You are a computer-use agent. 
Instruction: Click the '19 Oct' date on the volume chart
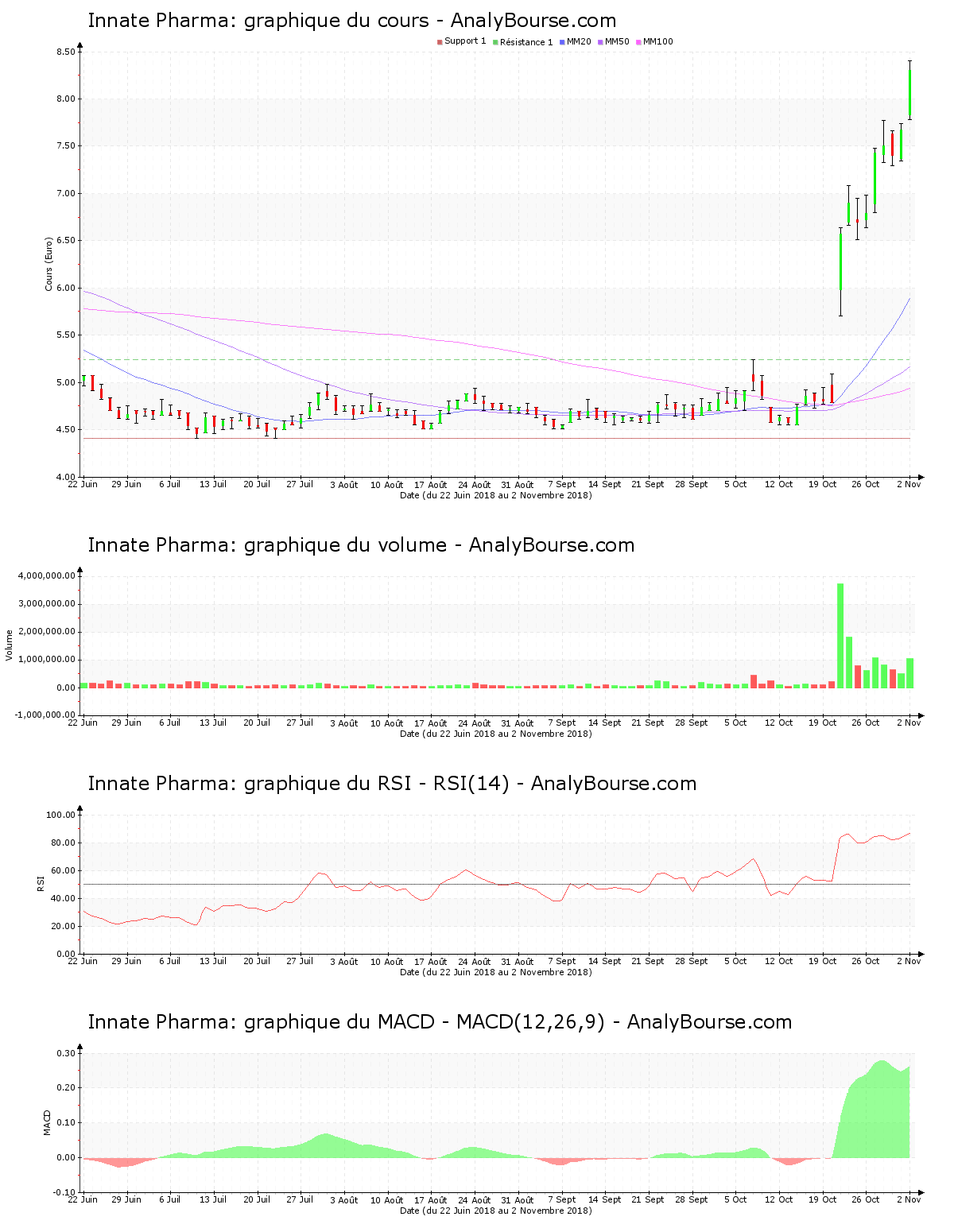pos(823,723)
